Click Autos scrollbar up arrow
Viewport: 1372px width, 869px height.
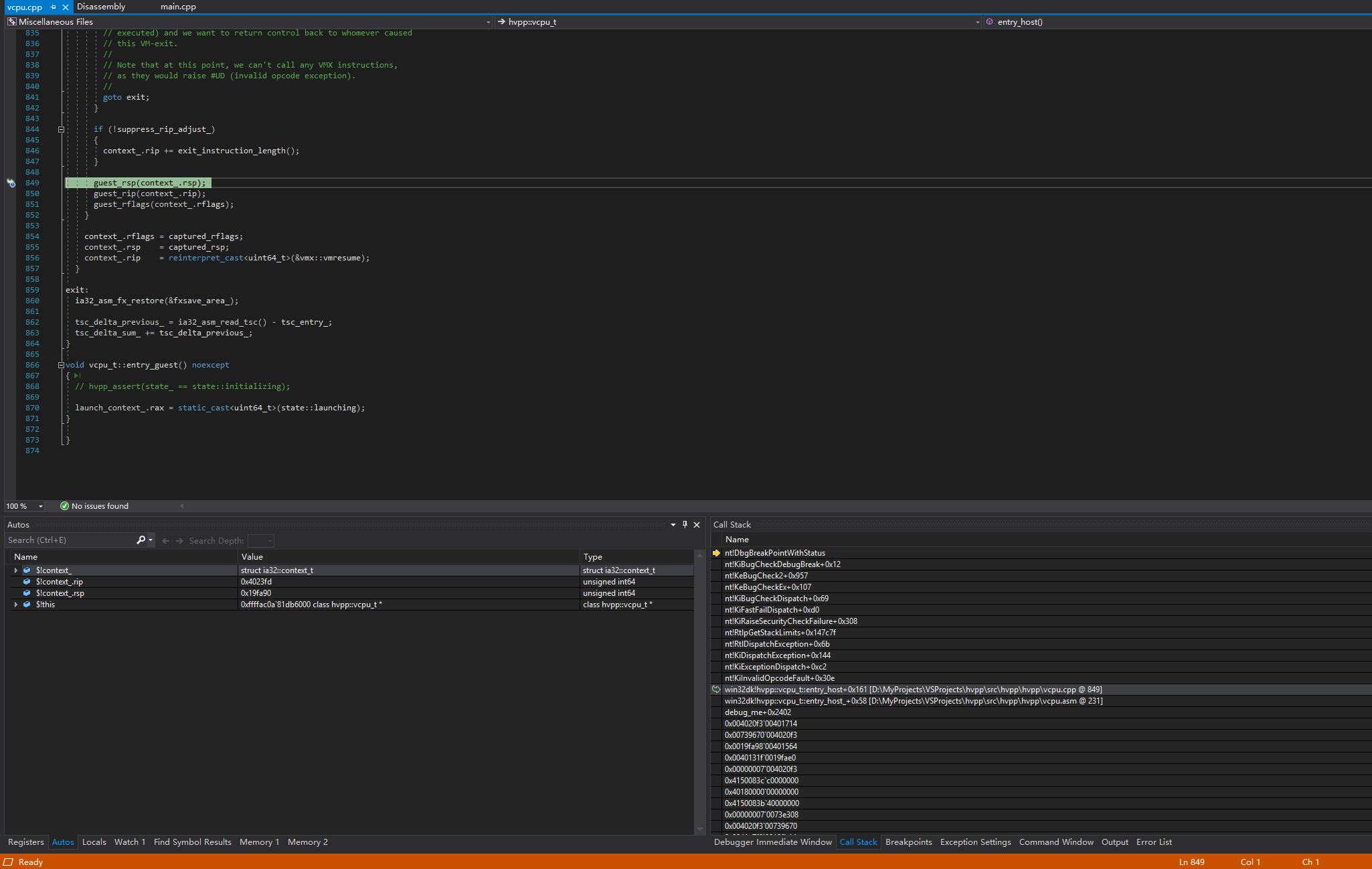(x=700, y=556)
